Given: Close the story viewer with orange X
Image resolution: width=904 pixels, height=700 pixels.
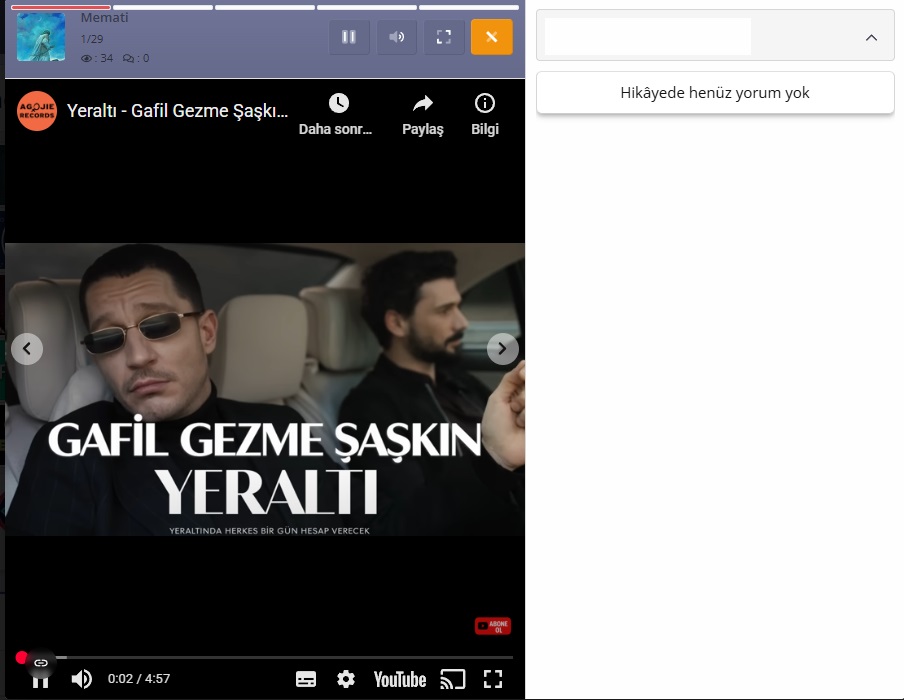Looking at the screenshot, I should point(491,37).
